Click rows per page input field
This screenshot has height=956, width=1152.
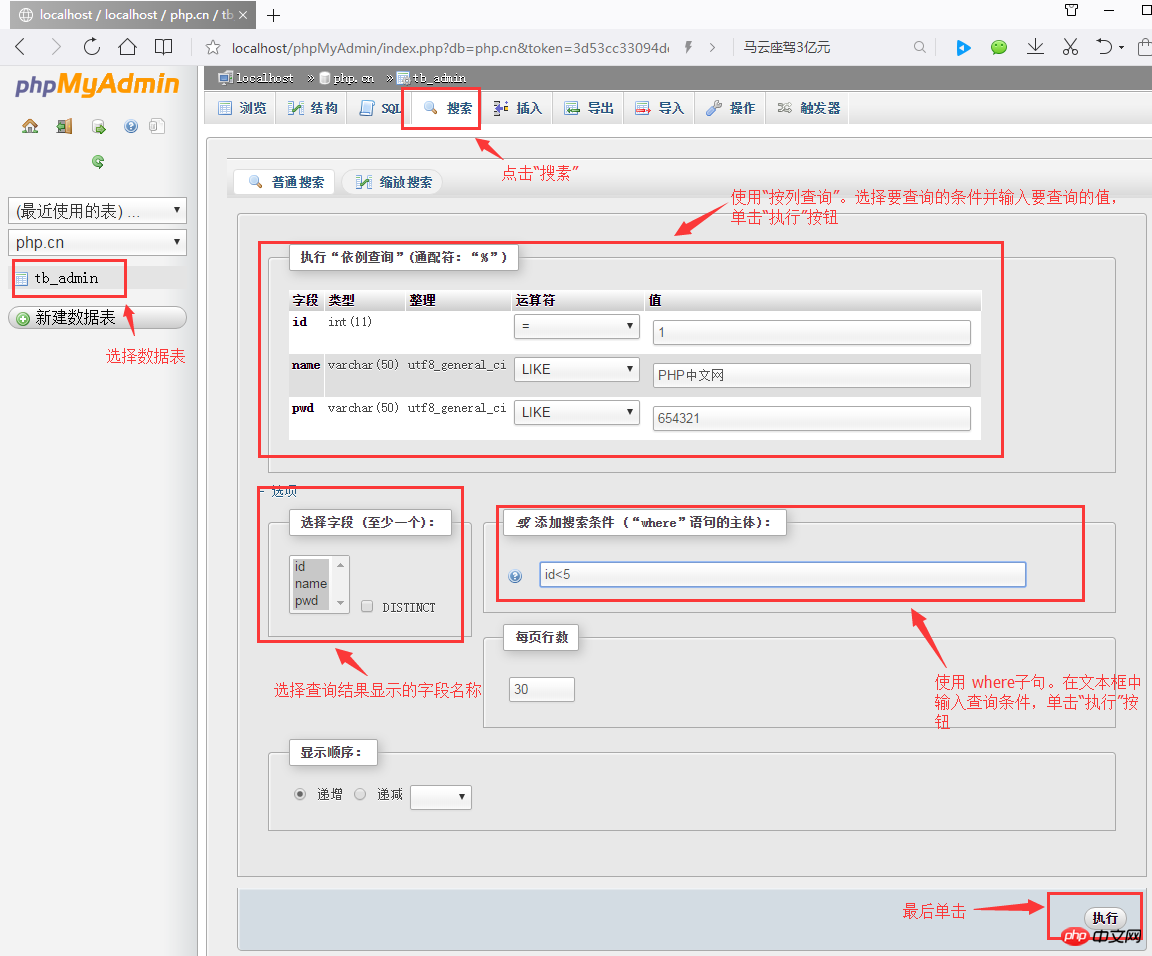coord(541,689)
